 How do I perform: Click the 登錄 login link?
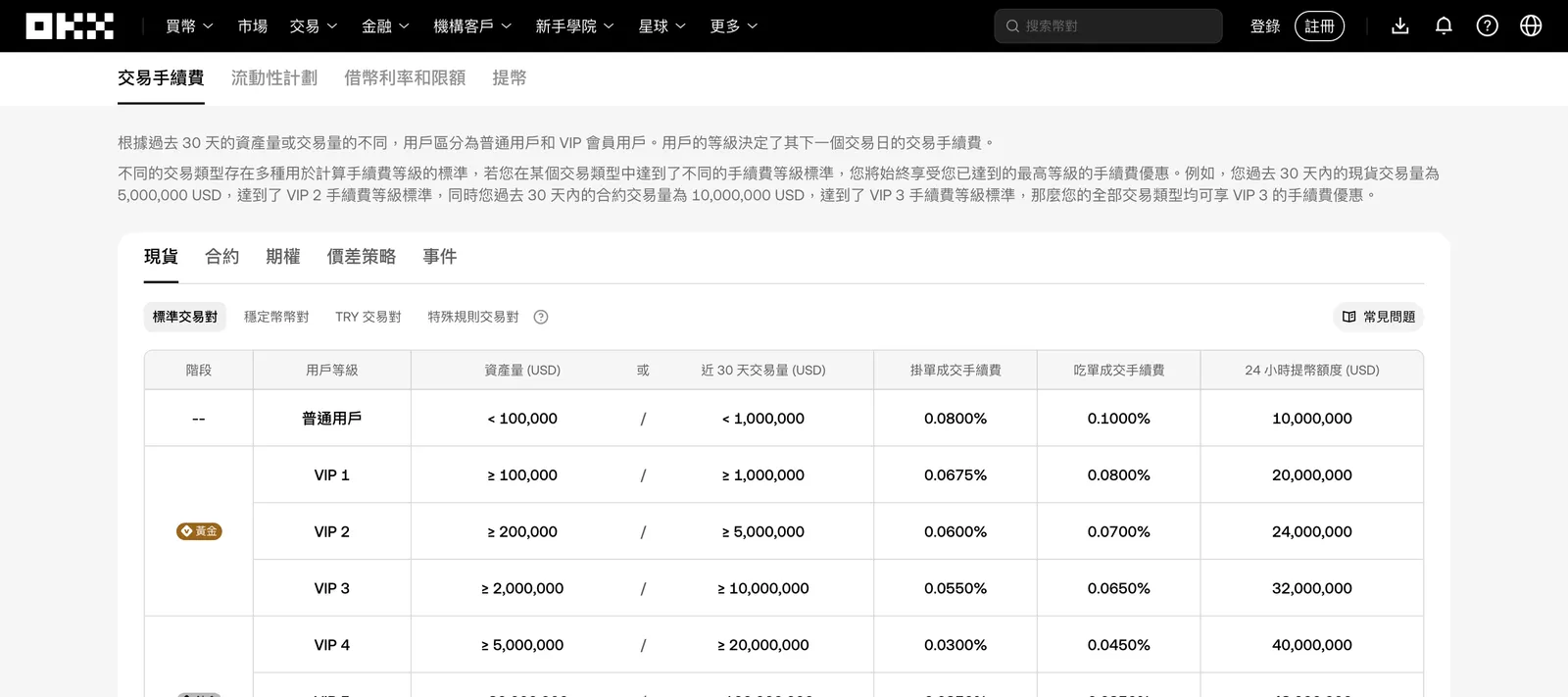point(1265,26)
